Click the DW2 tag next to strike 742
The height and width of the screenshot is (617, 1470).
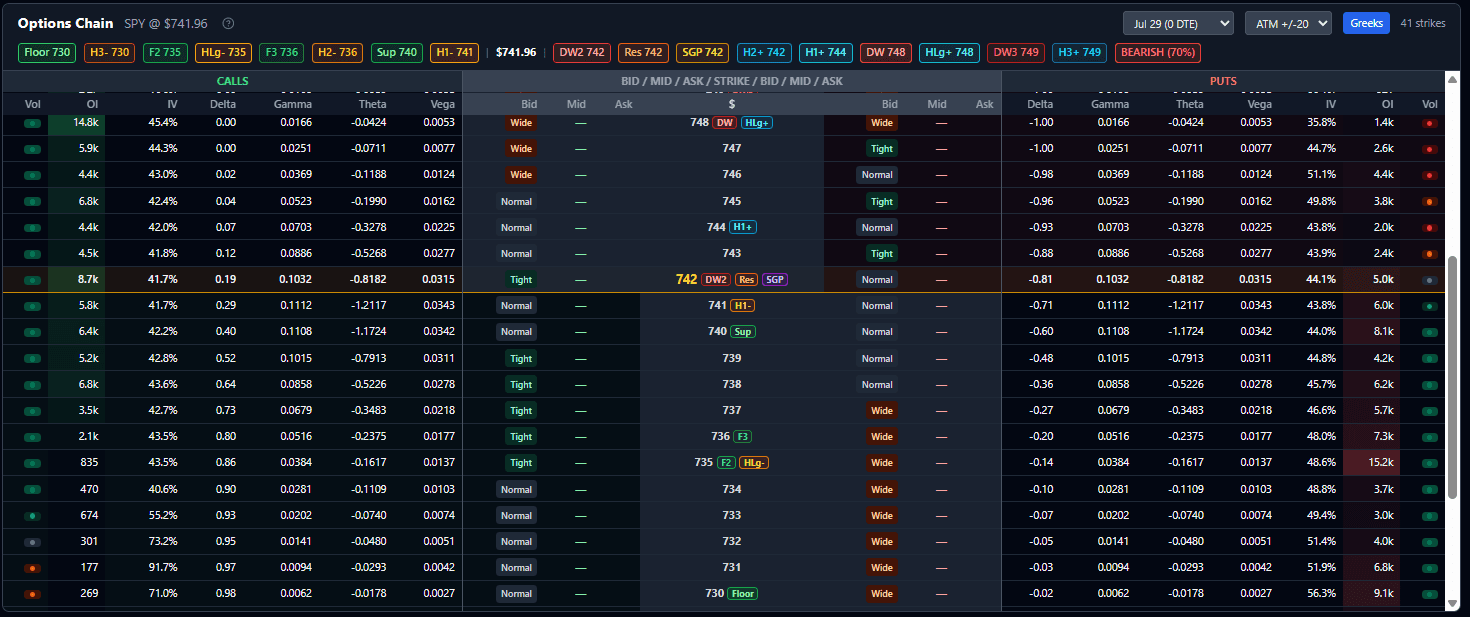(716, 280)
